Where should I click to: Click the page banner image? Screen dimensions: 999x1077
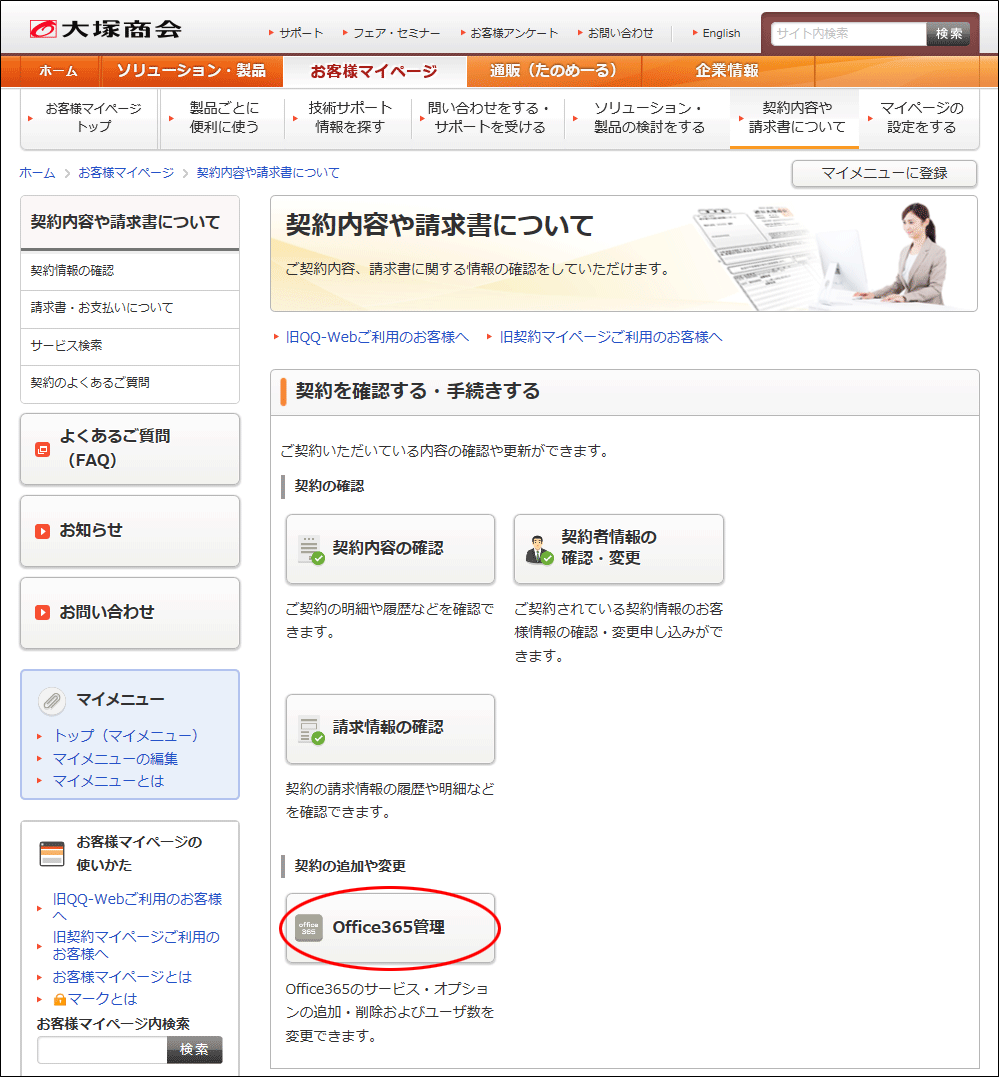[624, 253]
